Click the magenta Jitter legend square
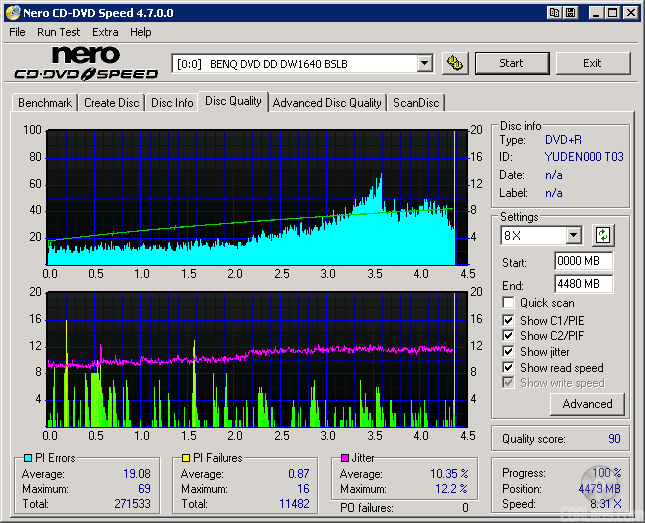The height and width of the screenshot is (523, 645). click(x=343, y=459)
